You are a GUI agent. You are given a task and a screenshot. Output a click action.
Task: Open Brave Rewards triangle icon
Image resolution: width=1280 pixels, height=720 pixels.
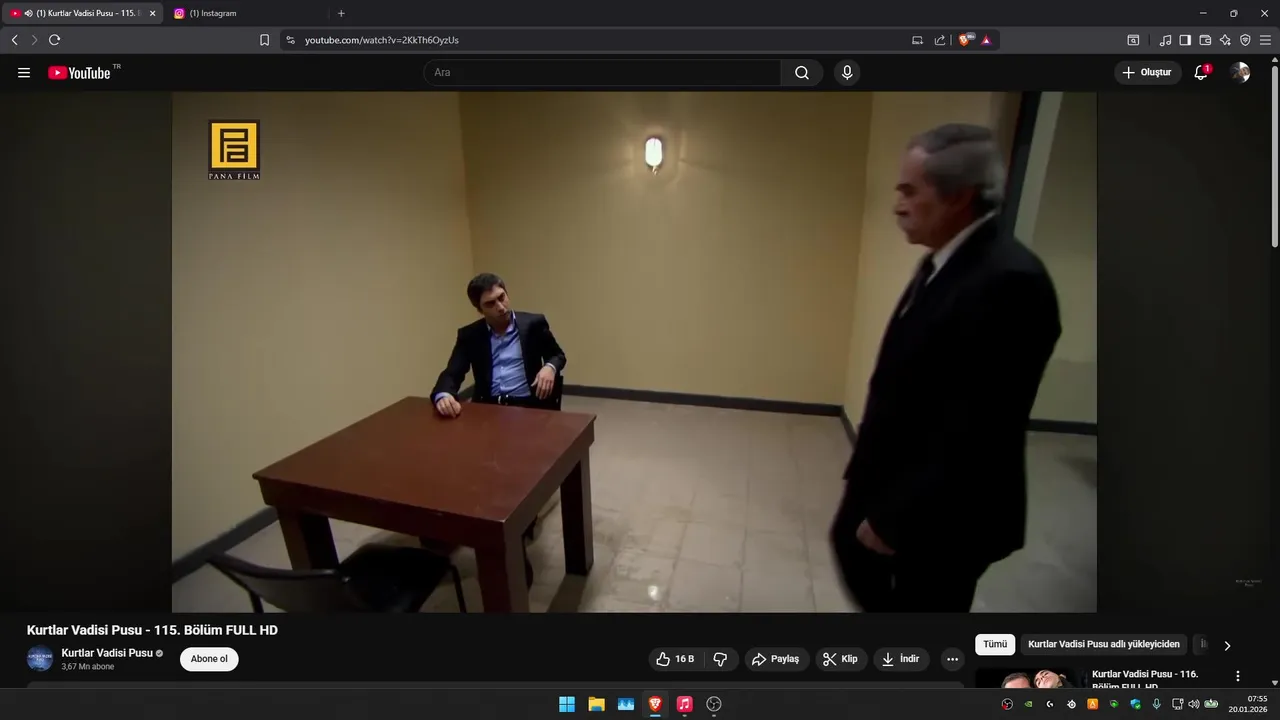pyautogui.click(x=986, y=40)
